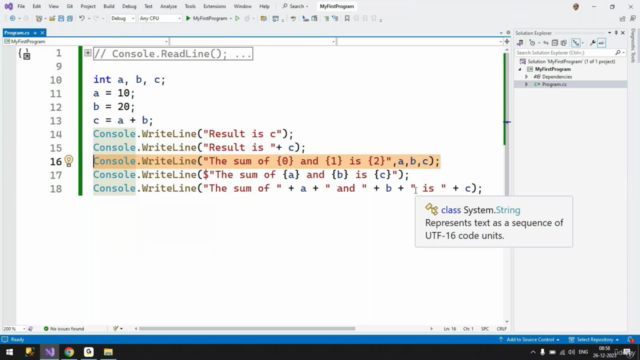640x360 pixels.
Task: Open the View menu
Action: pyautogui.click(x=53, y=6)
